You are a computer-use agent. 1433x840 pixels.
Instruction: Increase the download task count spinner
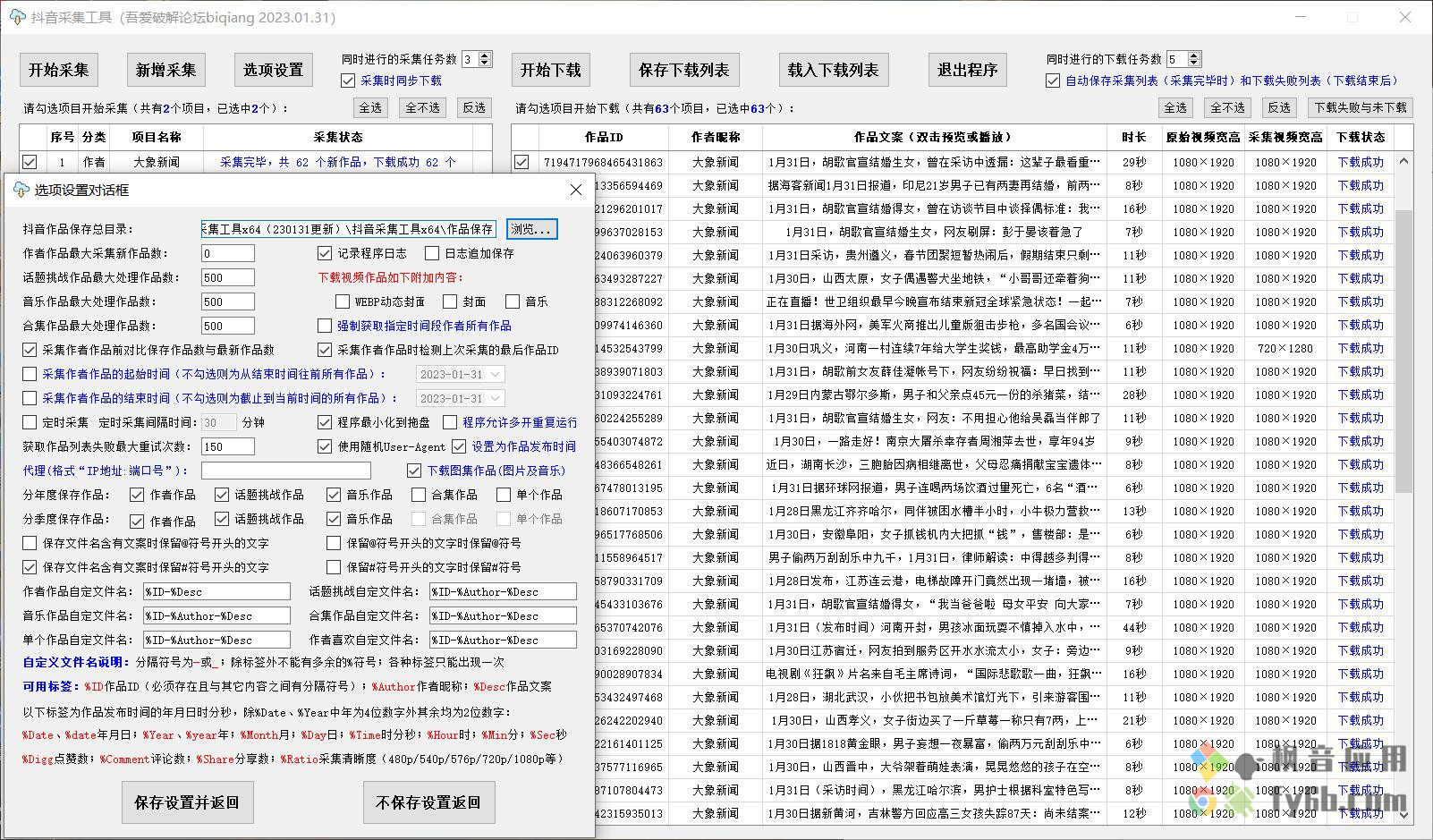click(x=1194, y=55)
